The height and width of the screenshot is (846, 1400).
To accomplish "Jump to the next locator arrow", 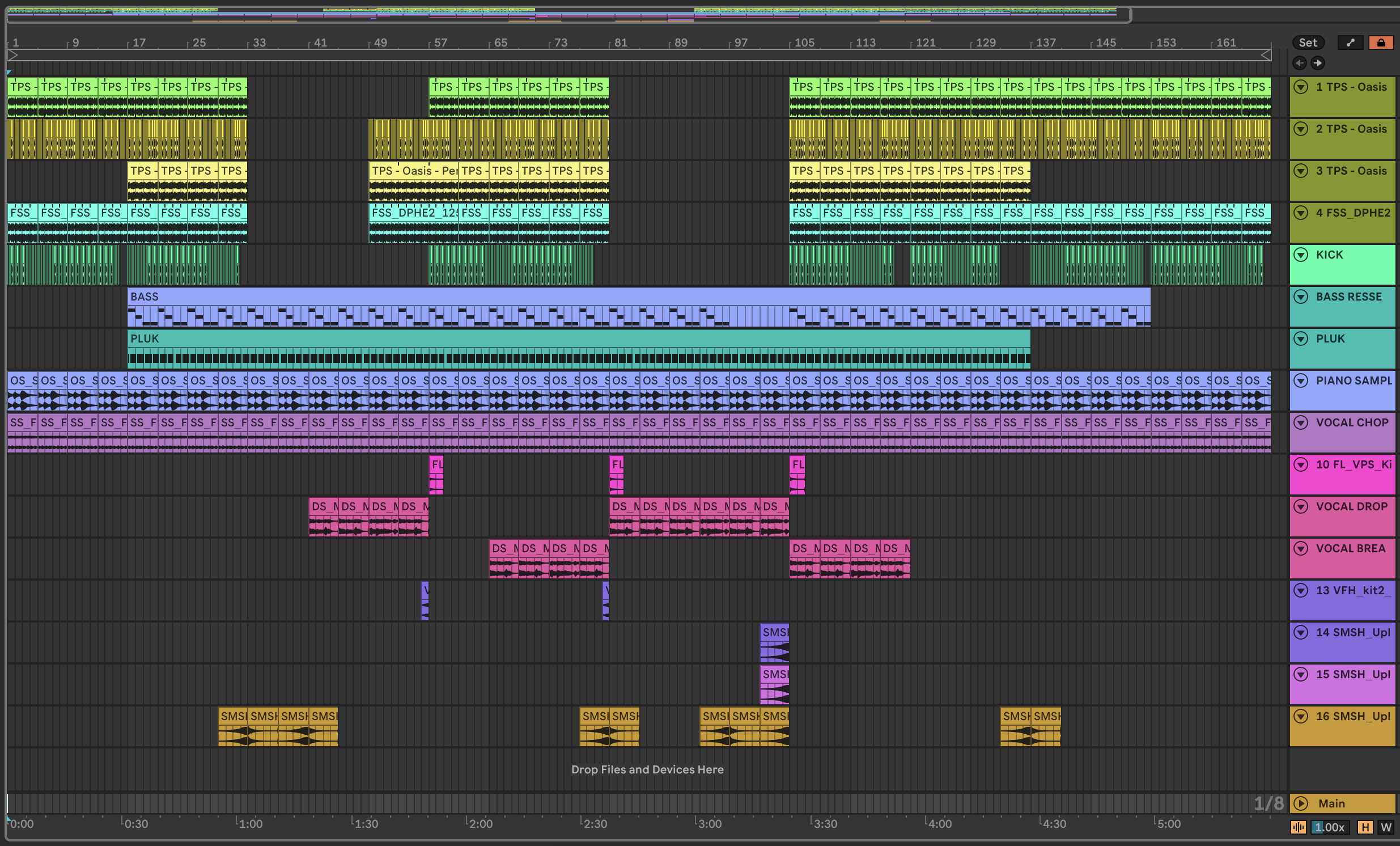I will click(1318, 63).
